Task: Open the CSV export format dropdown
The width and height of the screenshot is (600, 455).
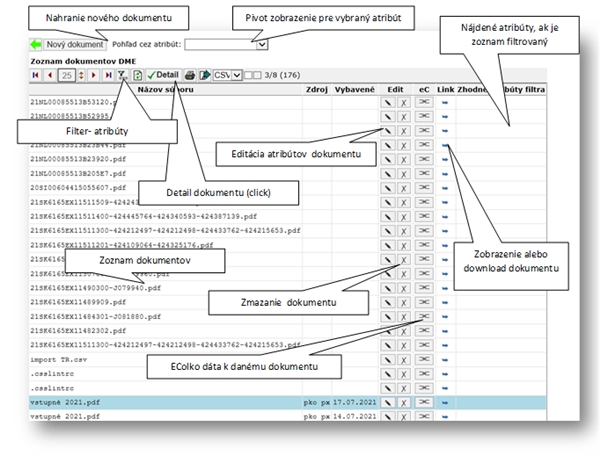Action: (227, 75)
